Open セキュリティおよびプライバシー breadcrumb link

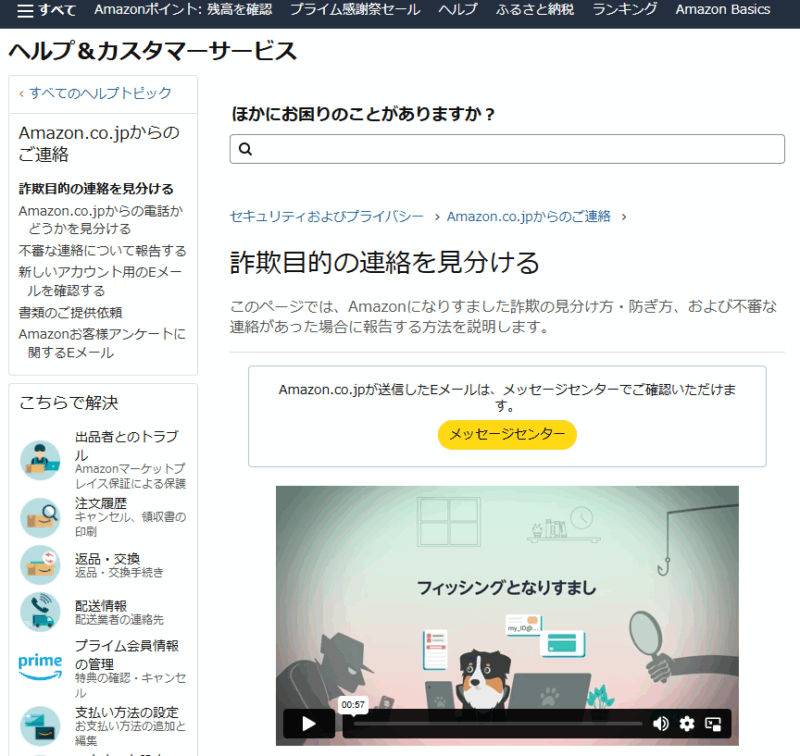327,216
